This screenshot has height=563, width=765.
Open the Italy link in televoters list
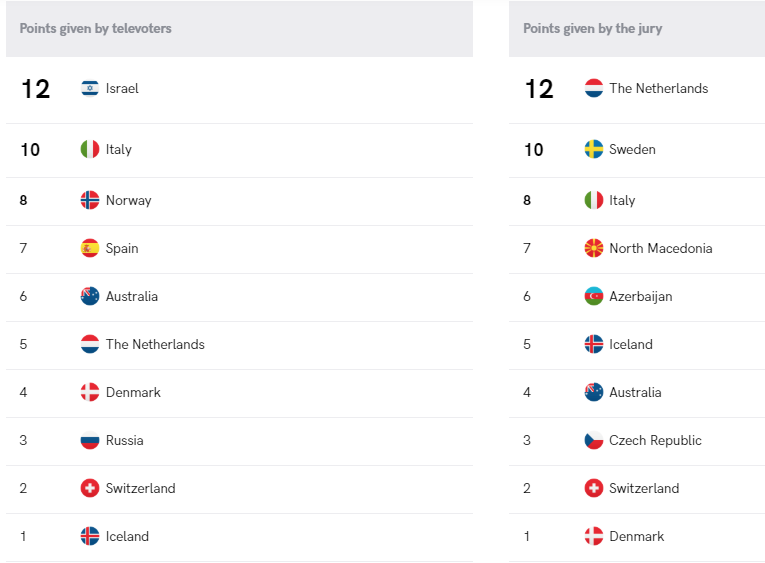pyautogui.click(x=119, y=149)
